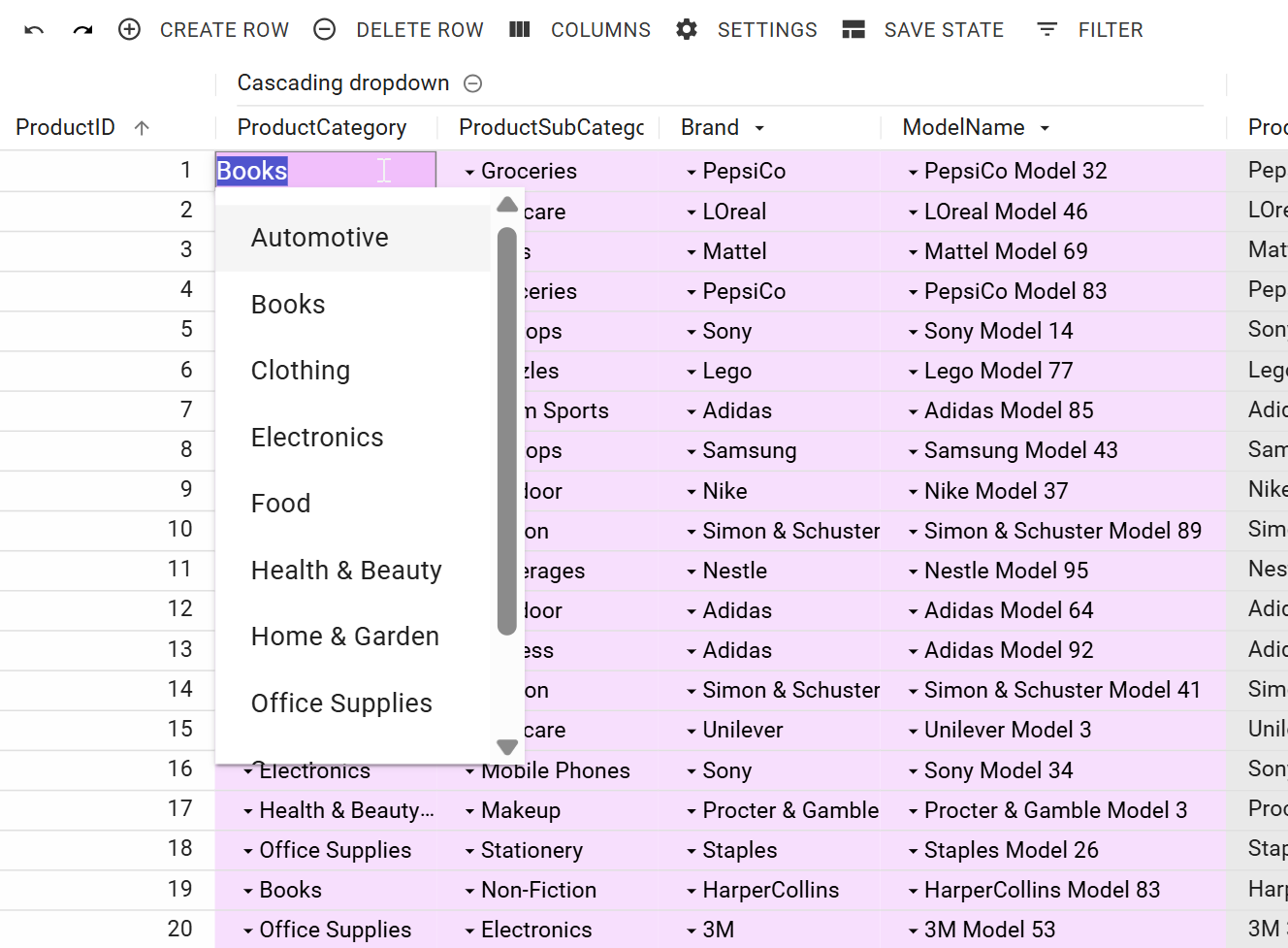Click the dropdown list scroll-down arrow
Screen dimensions: 1288x948
click(x=507, y=747)
